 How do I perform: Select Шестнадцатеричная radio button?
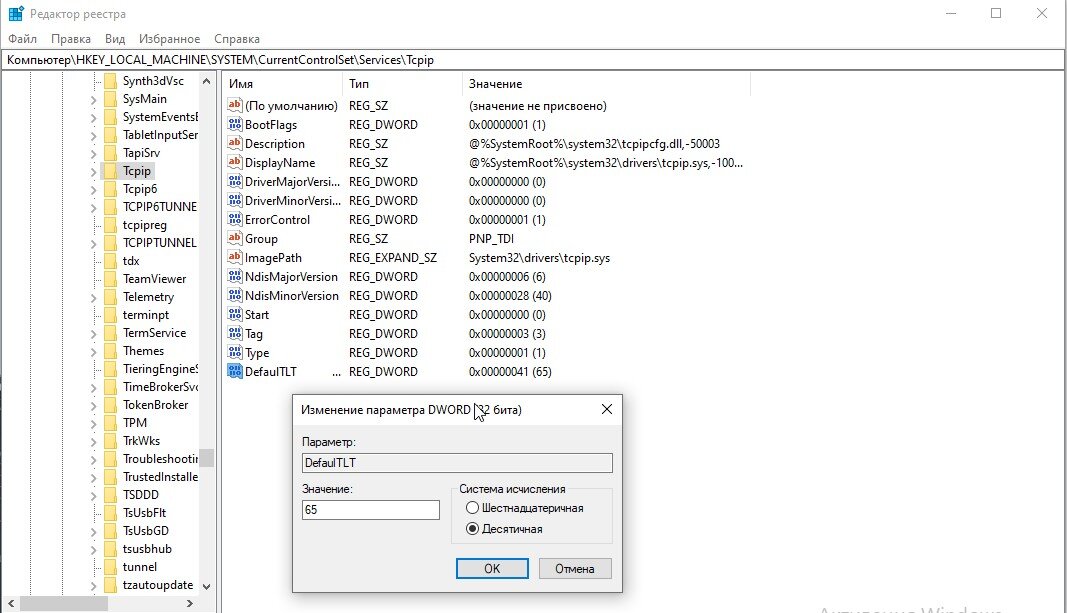472,508
